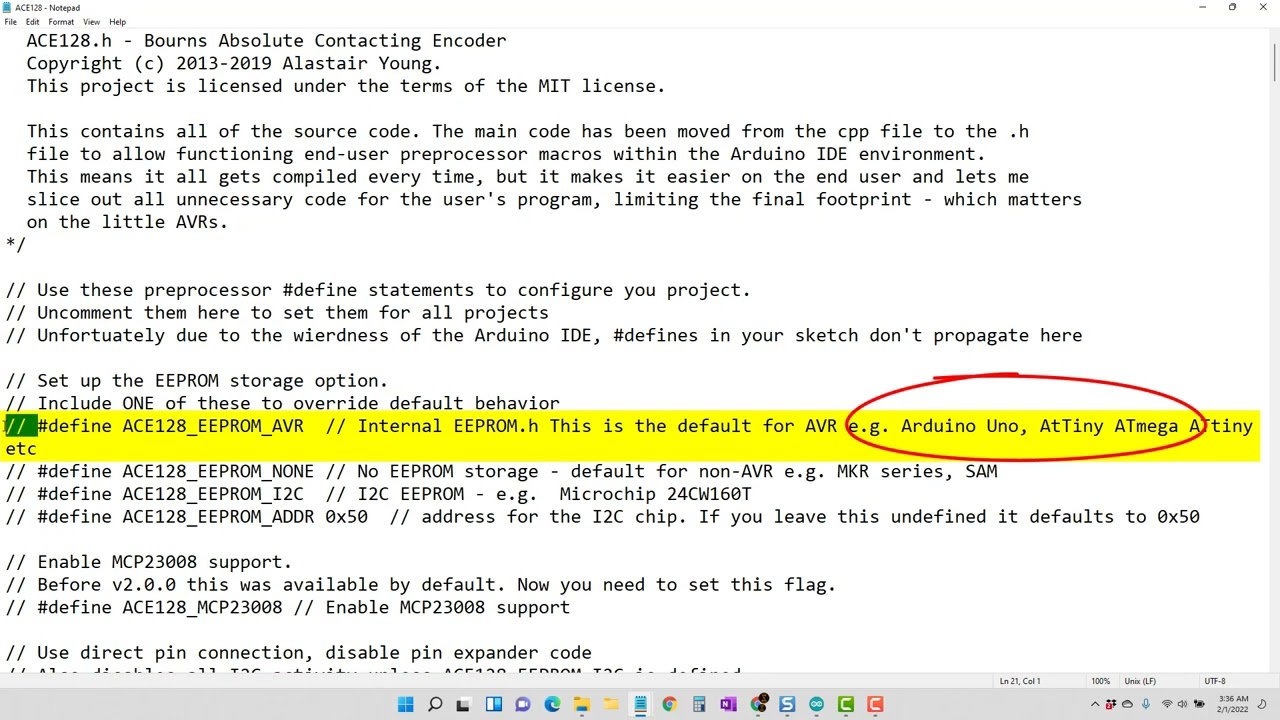The height and width of the screenshot is (720, 1280).
Task: Open OneNote from the taskbar
Action: point(728,705)
